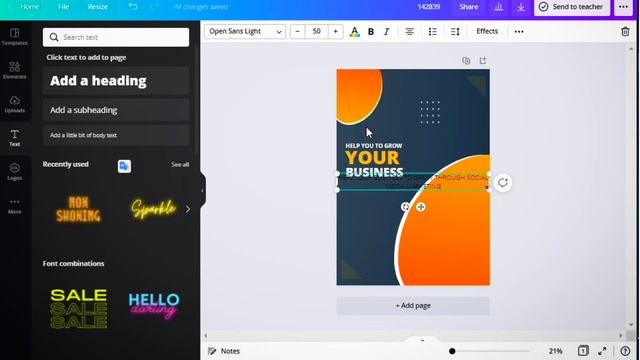This screenshot has width=640, height=360.
Task: Select the Text sidebar tab
Action: tap(15, 138)
